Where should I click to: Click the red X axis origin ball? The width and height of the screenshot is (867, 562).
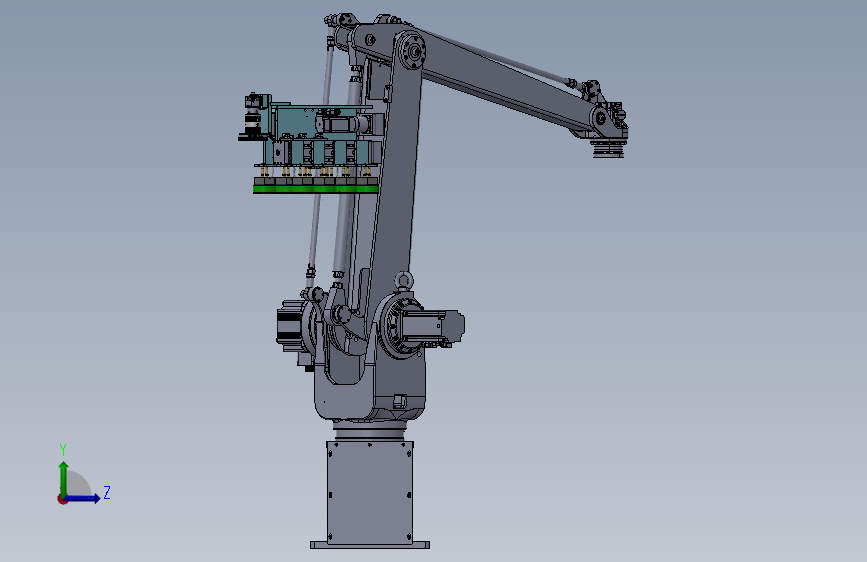tap(62, 499)
